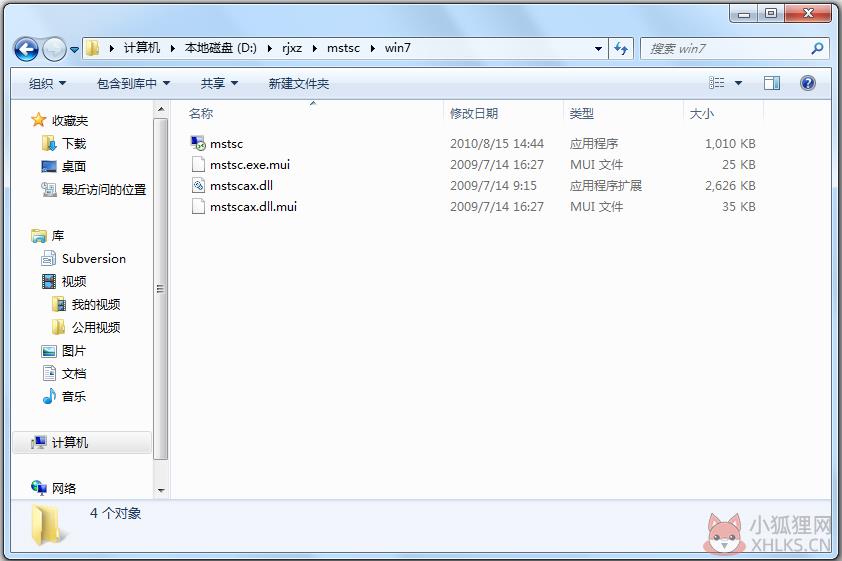
Task: Click the 2010/8/15 14:44 date cell
Action: [497, 144]
